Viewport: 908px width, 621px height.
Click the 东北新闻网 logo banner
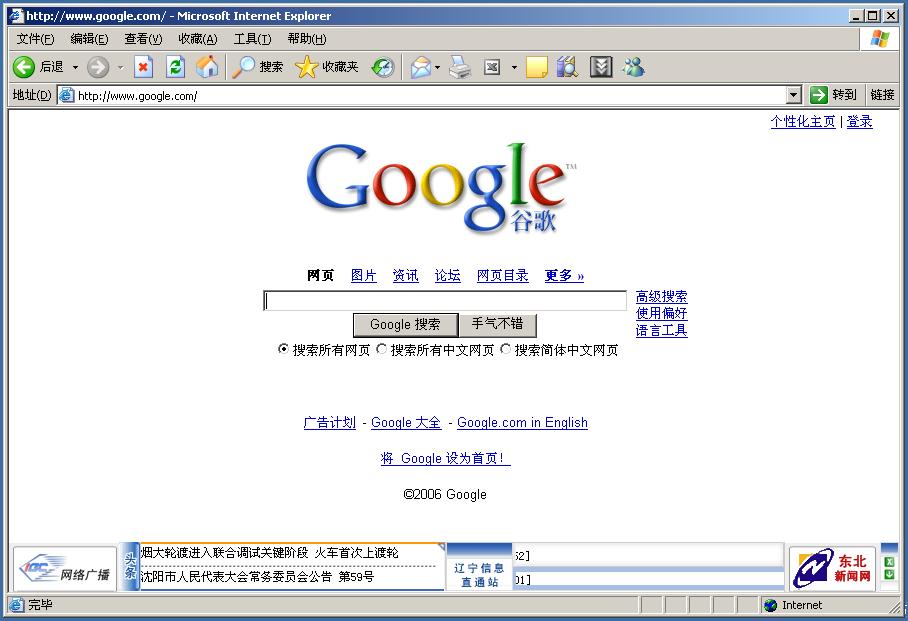click(832, 569)
